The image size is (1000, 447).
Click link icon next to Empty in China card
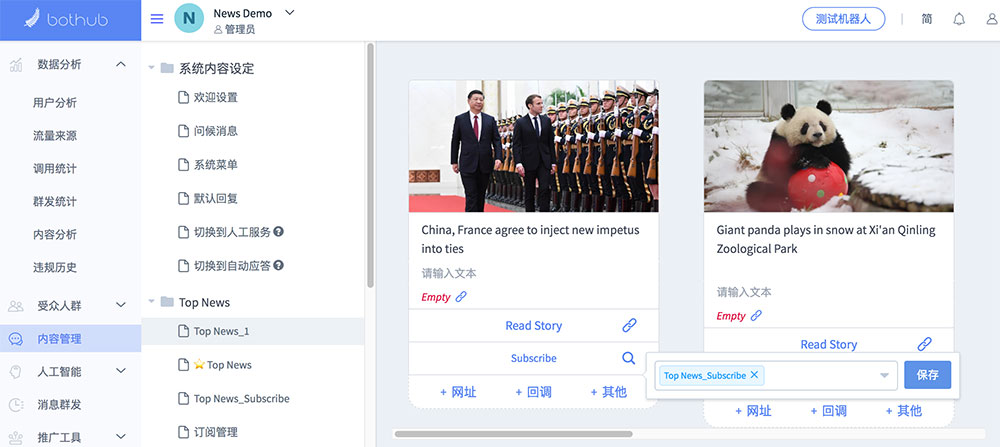pyautogui.click(x=461, y=297)
